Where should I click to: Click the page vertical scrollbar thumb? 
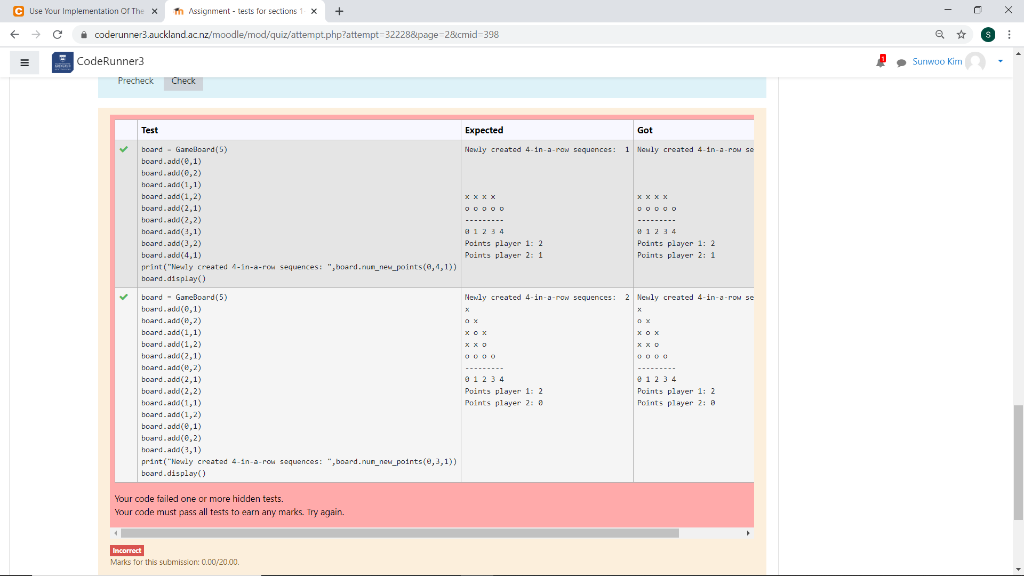[x=1017, y=462]
